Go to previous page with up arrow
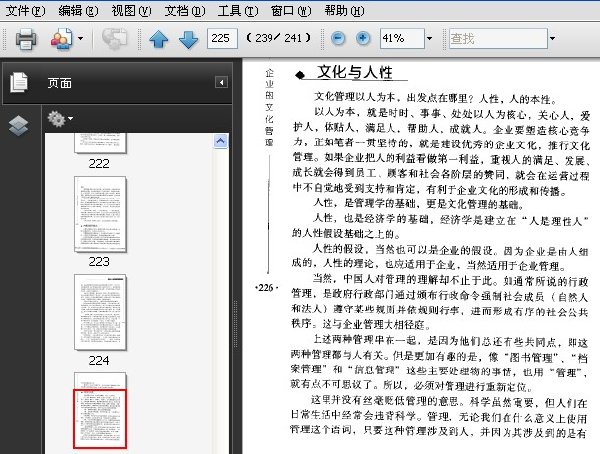600x454 pixels. [x=159, y=39]
